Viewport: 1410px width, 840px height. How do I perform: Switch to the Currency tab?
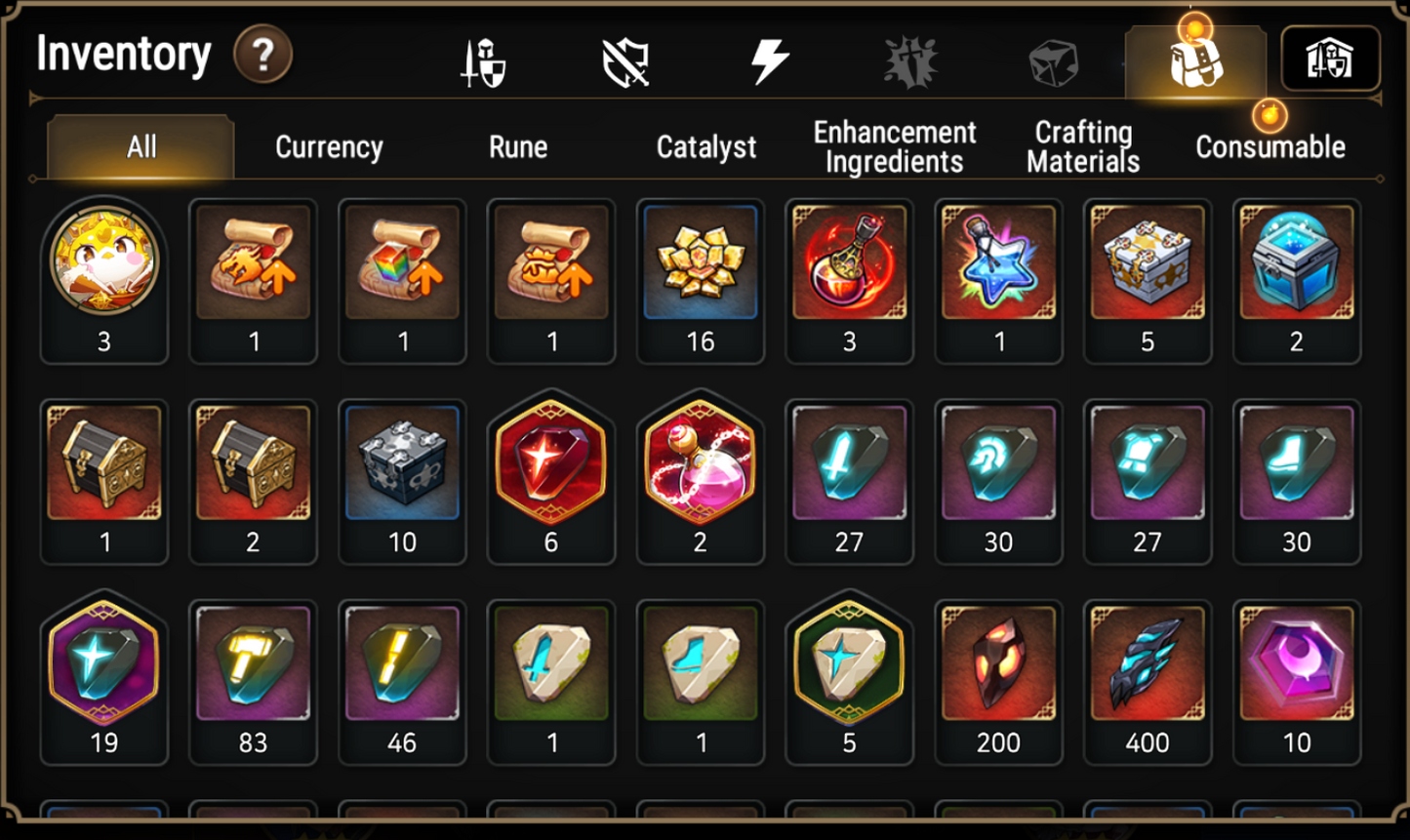click(x=329, y=147)
